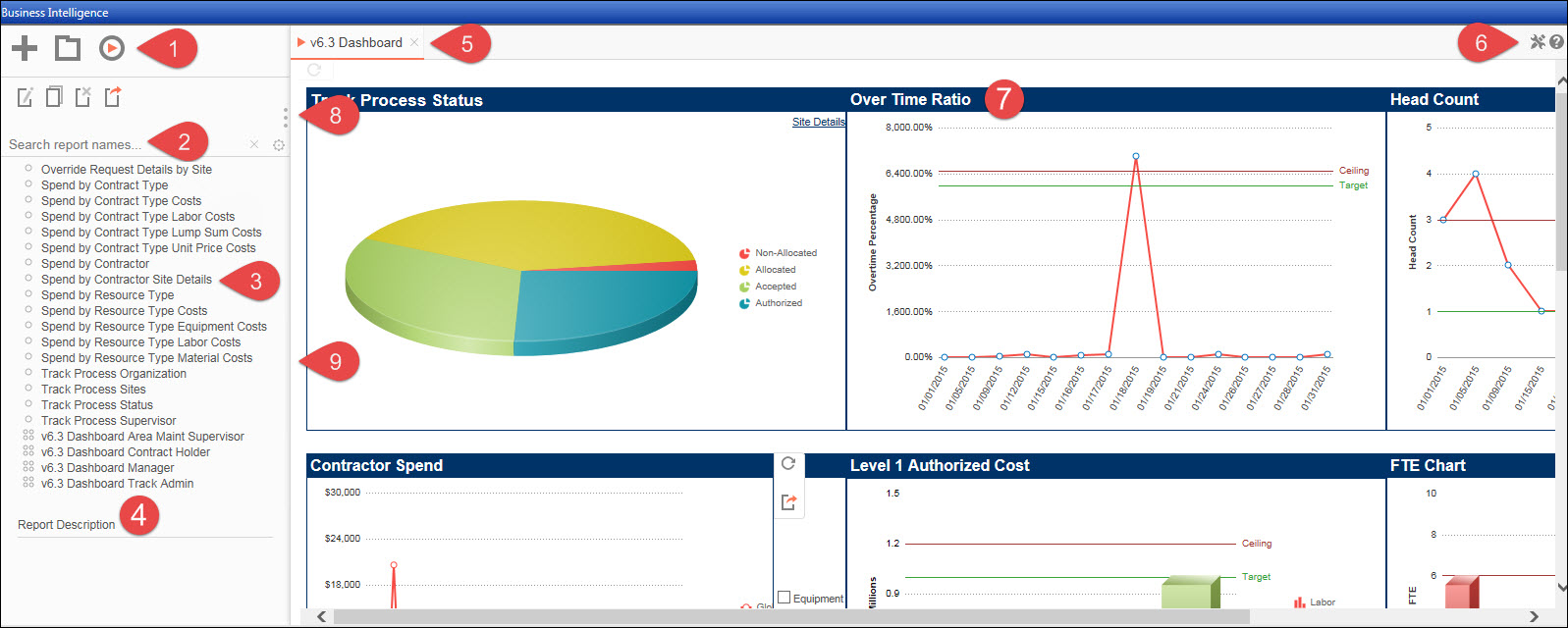The width and height of the screenshot is (1568, 628).
Task: Click the delete report icon
Action: click(x=83, y=96)
